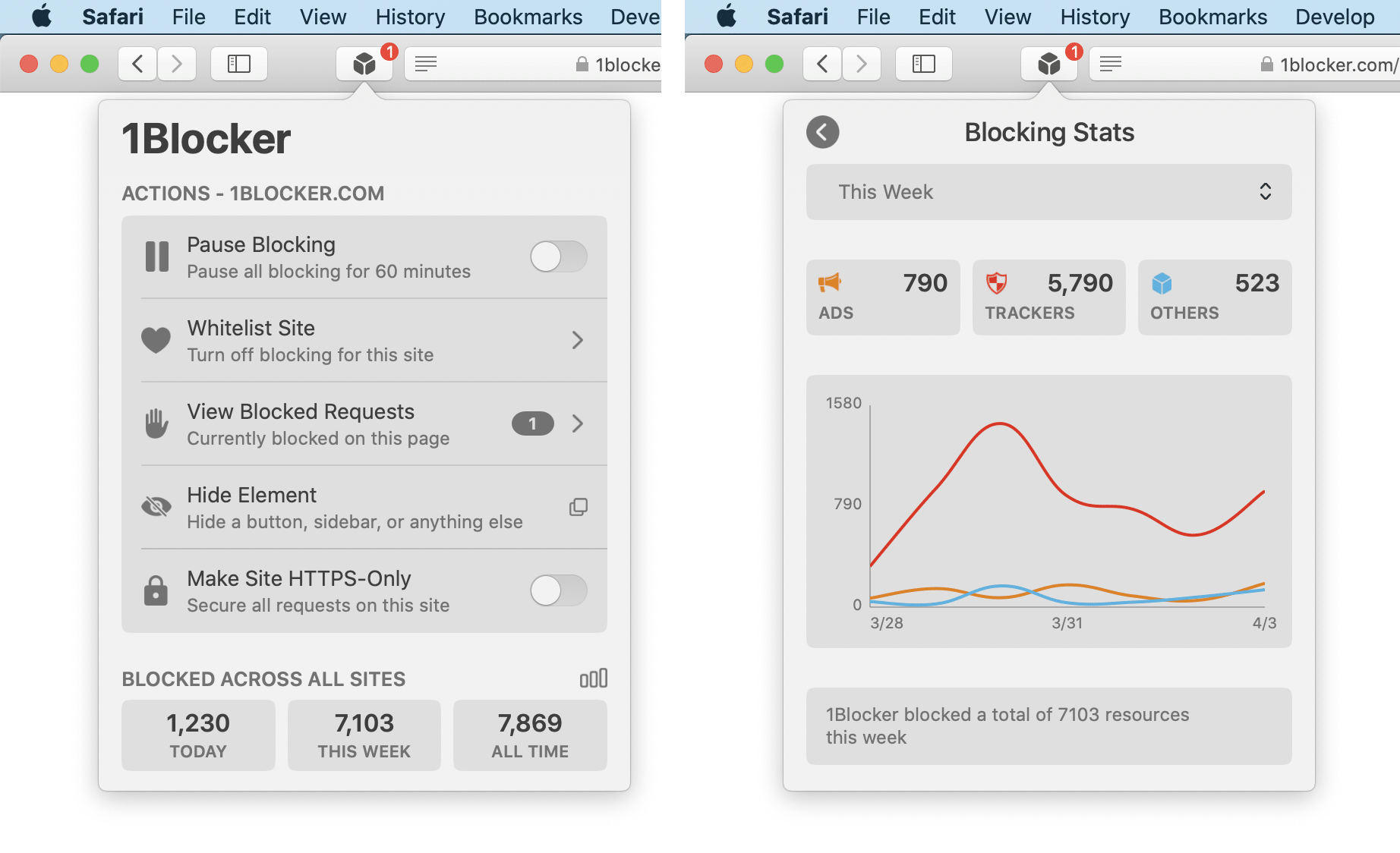Image resolution: width=1400 pixels, height=853 pixels.
Task: Open the Apple menu in left Safari window
Action: click(42, 16)
